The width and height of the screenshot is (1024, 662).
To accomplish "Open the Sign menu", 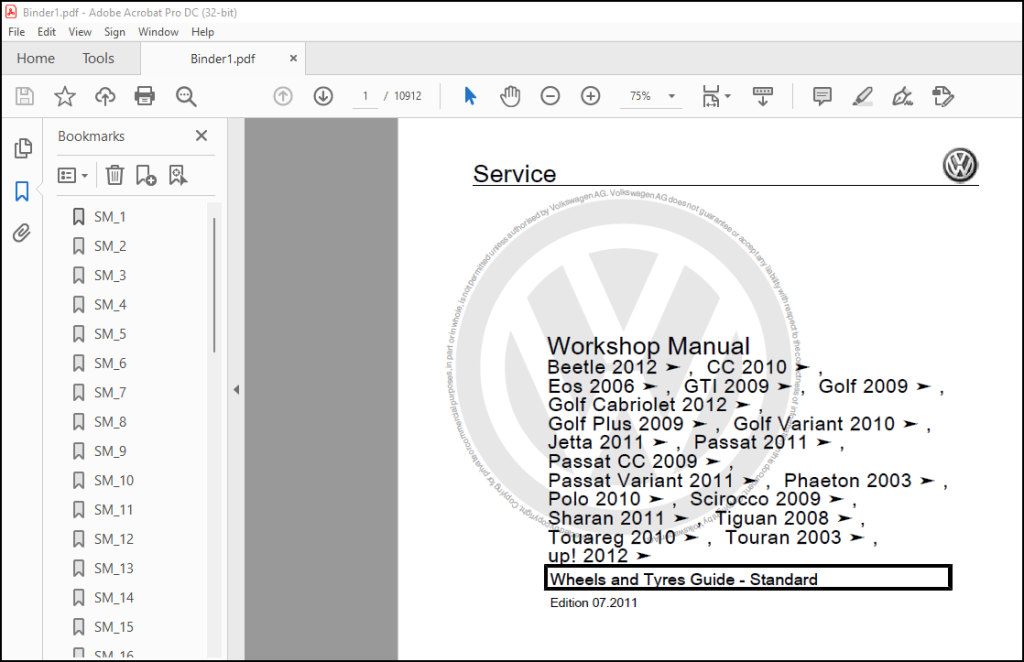I will pyautogui.click(x=114, y=32).
